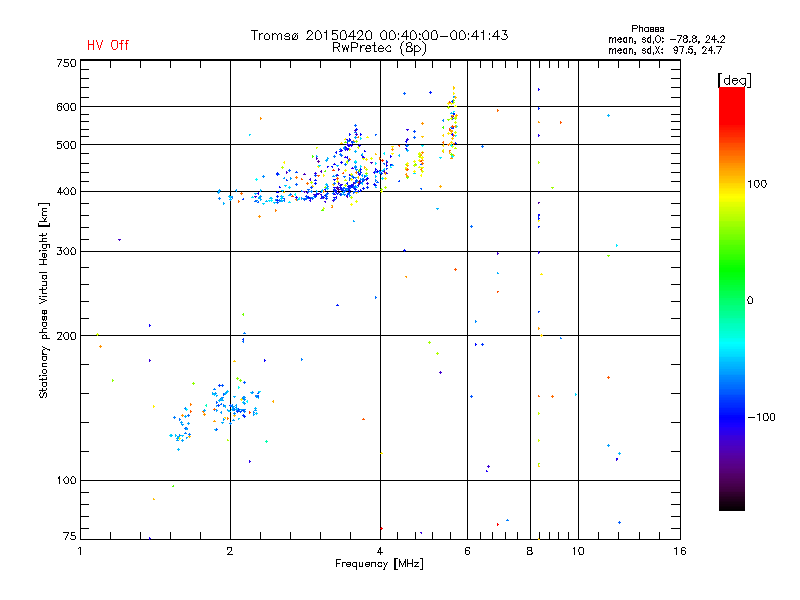
Task: Click the x-axis tick label '6'
Action: point(467,551)
